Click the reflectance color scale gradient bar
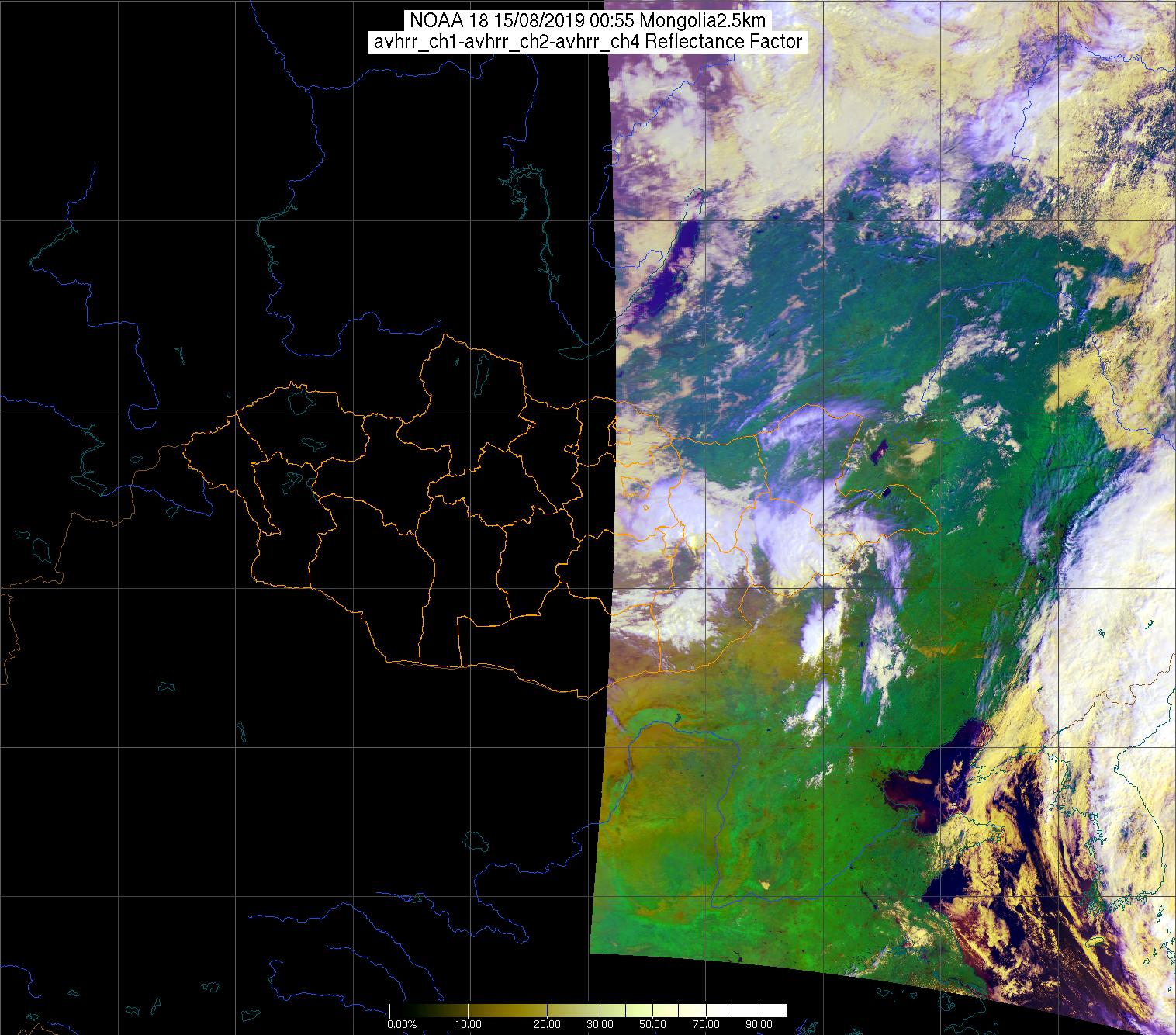 [x=588, y=1010]
